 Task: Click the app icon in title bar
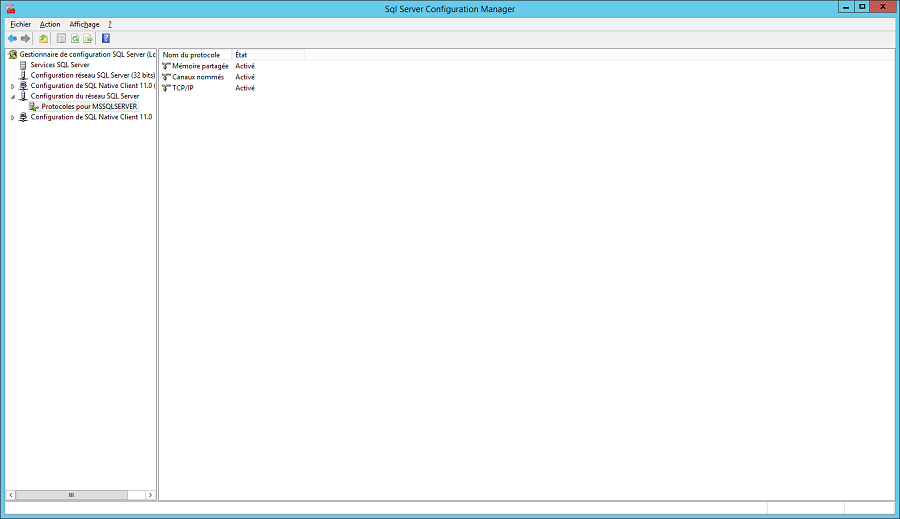coord(10,9)
